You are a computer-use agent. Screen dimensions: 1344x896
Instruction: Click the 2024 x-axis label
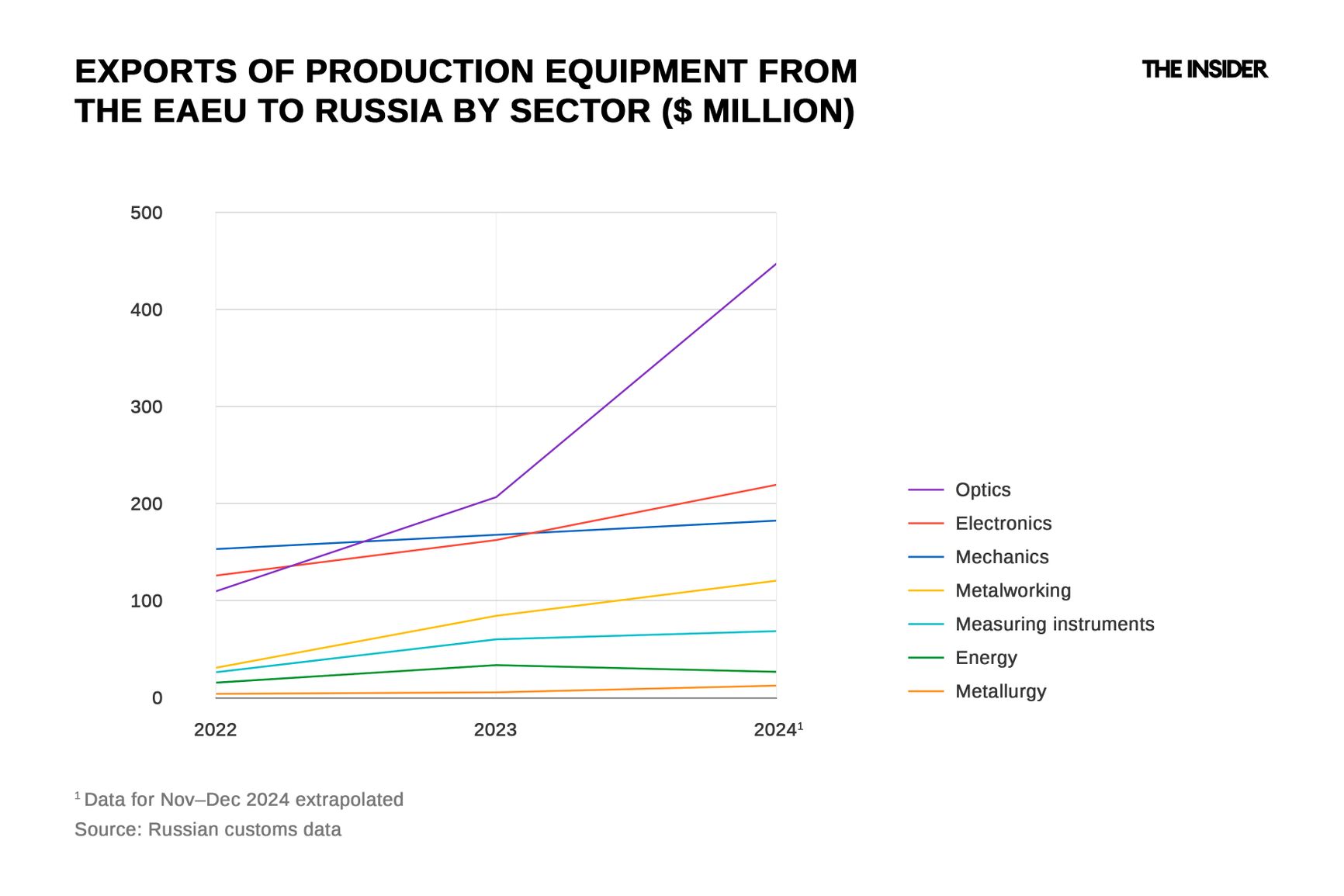(775, 730)
